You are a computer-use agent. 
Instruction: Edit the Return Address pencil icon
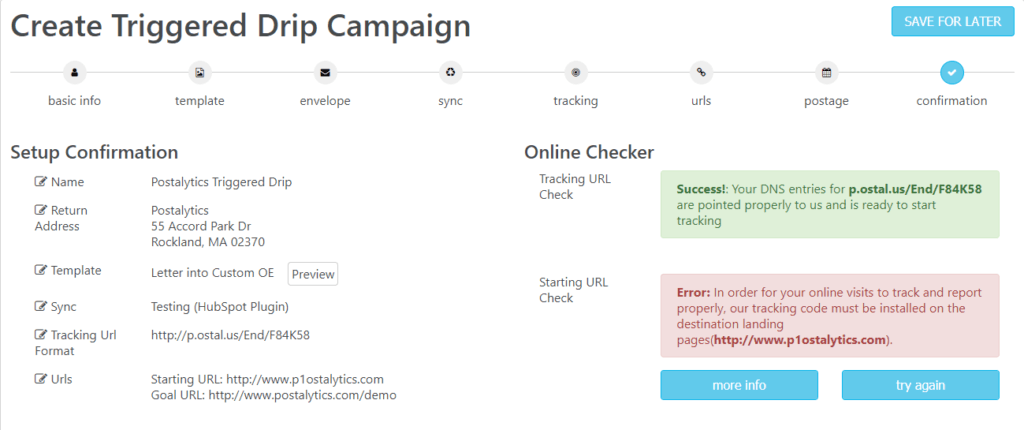(40, 211)
